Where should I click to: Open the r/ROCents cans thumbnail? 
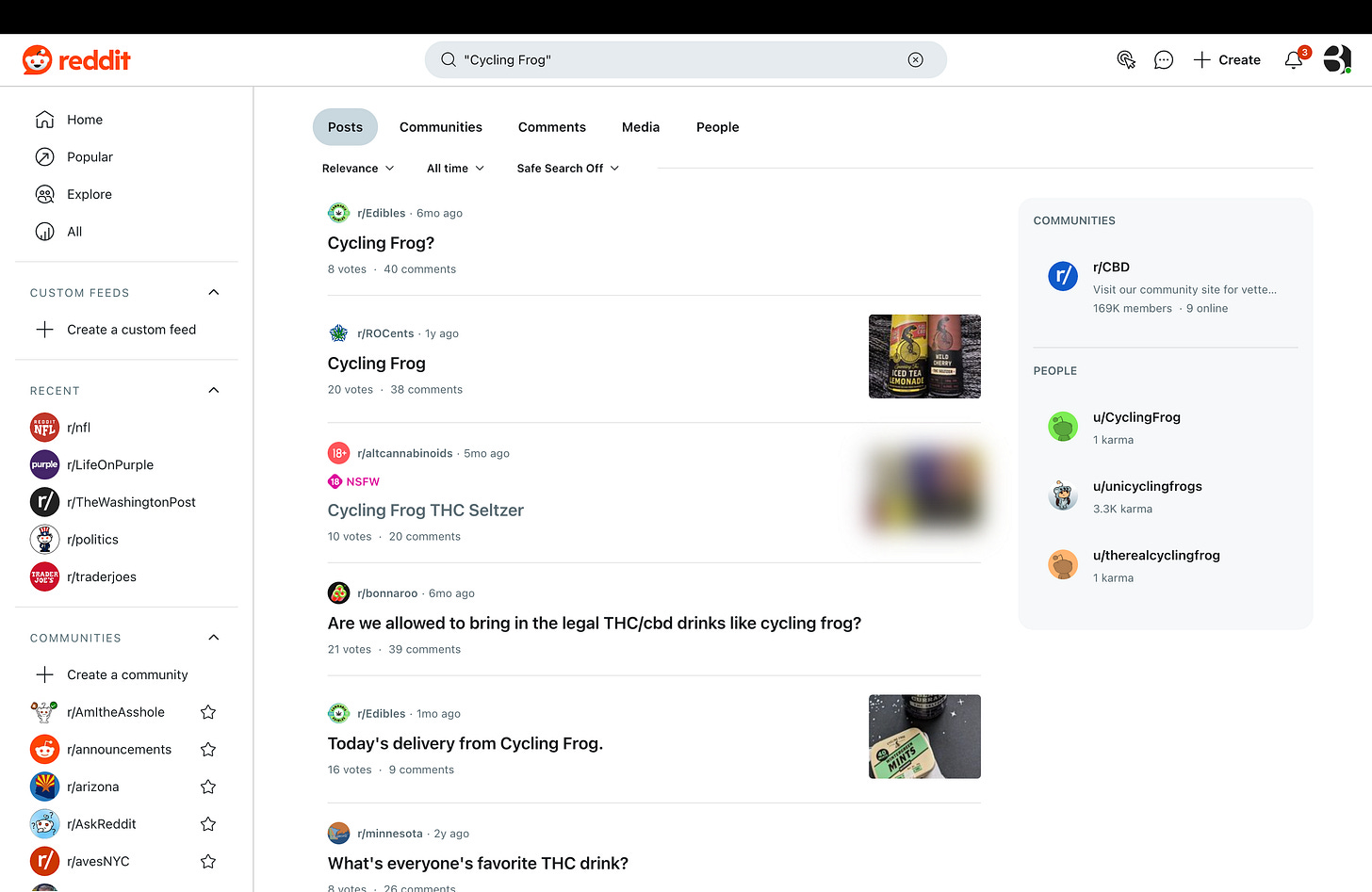tap(924, 356)
